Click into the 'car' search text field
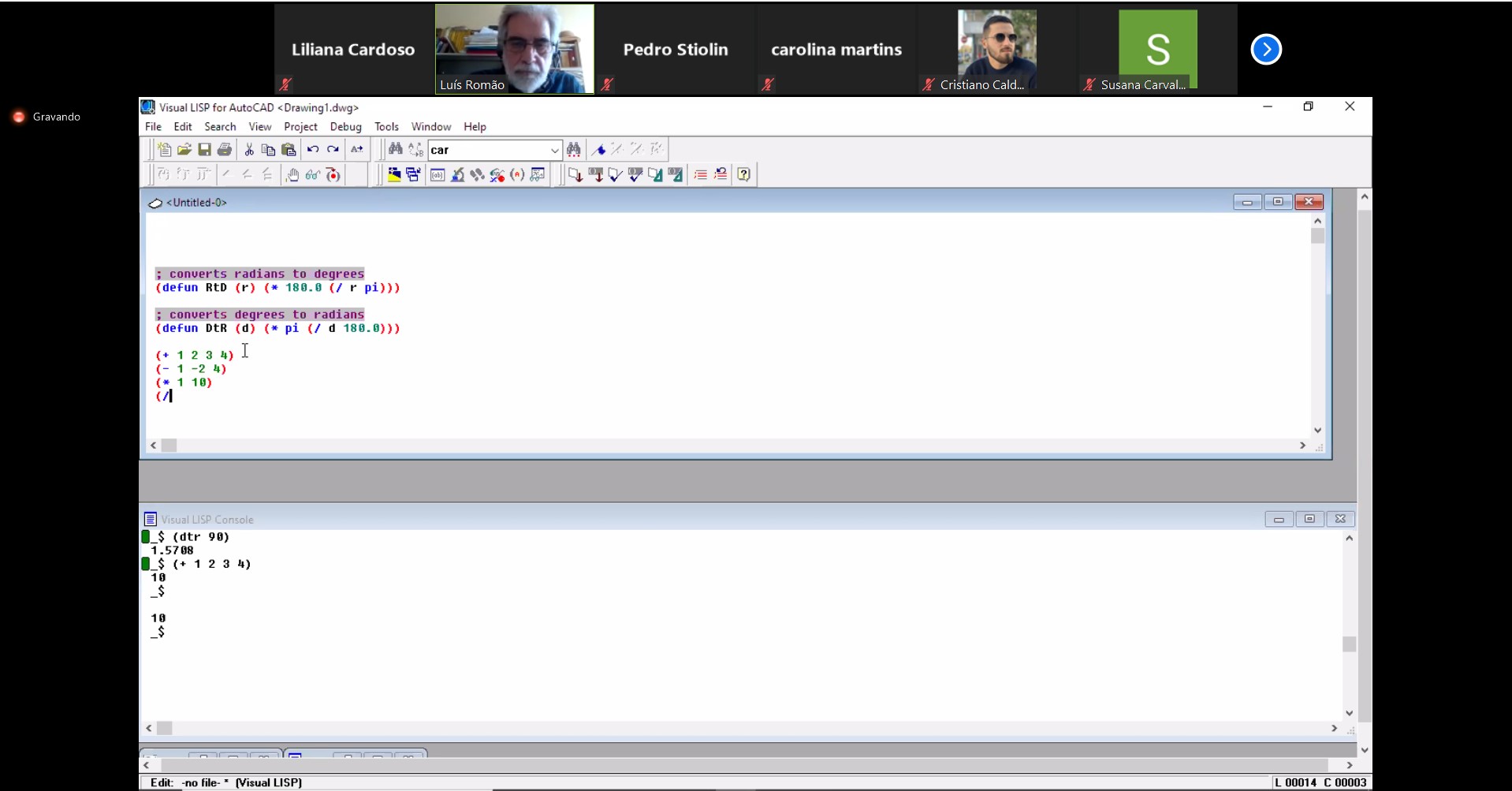The image size is (1512, 791). click(488, 150)
